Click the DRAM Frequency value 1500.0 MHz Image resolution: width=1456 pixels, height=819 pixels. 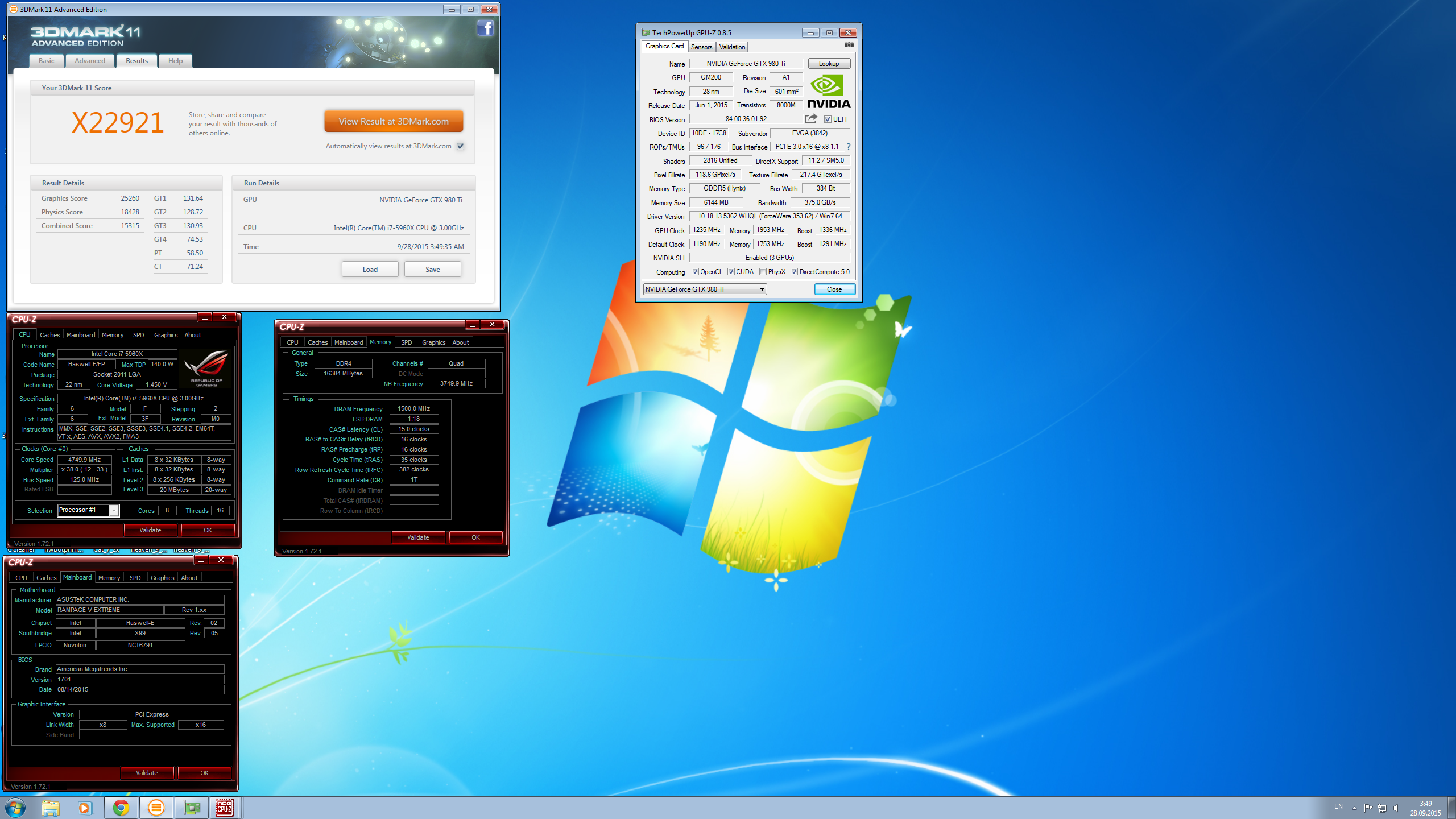(x=413, y=408)
